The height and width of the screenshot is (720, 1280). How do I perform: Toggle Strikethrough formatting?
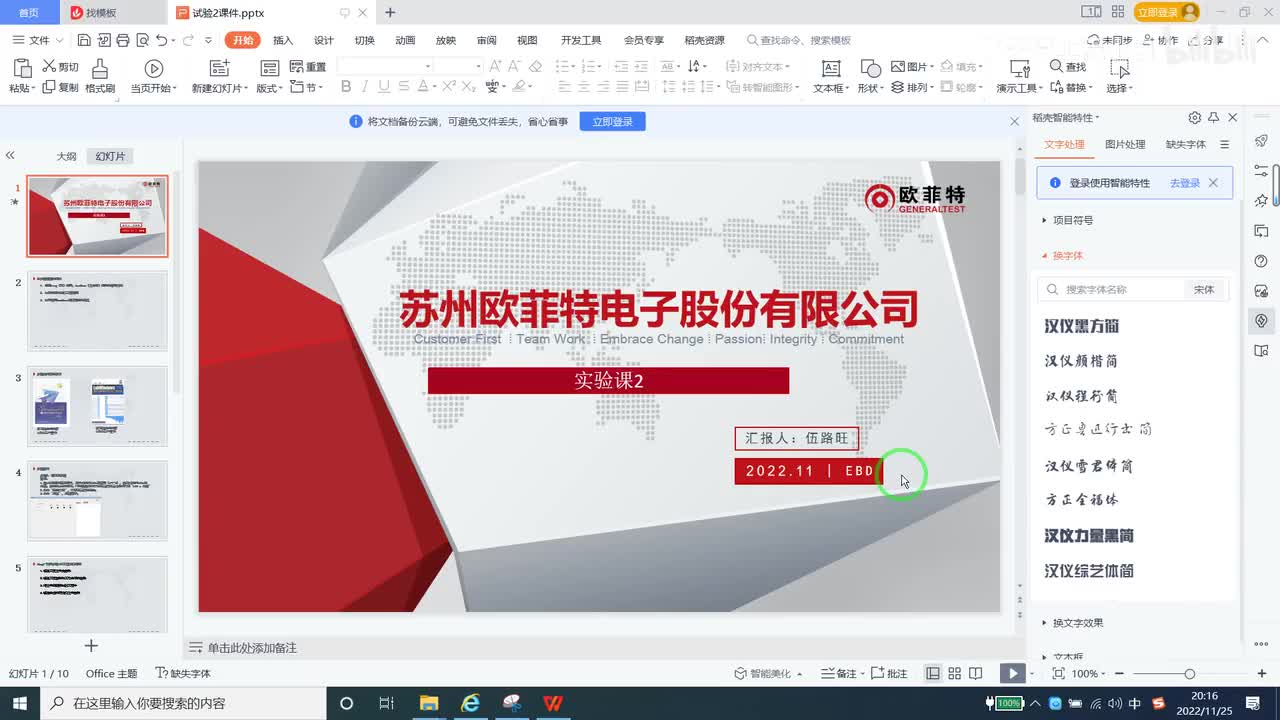point(403,87)
